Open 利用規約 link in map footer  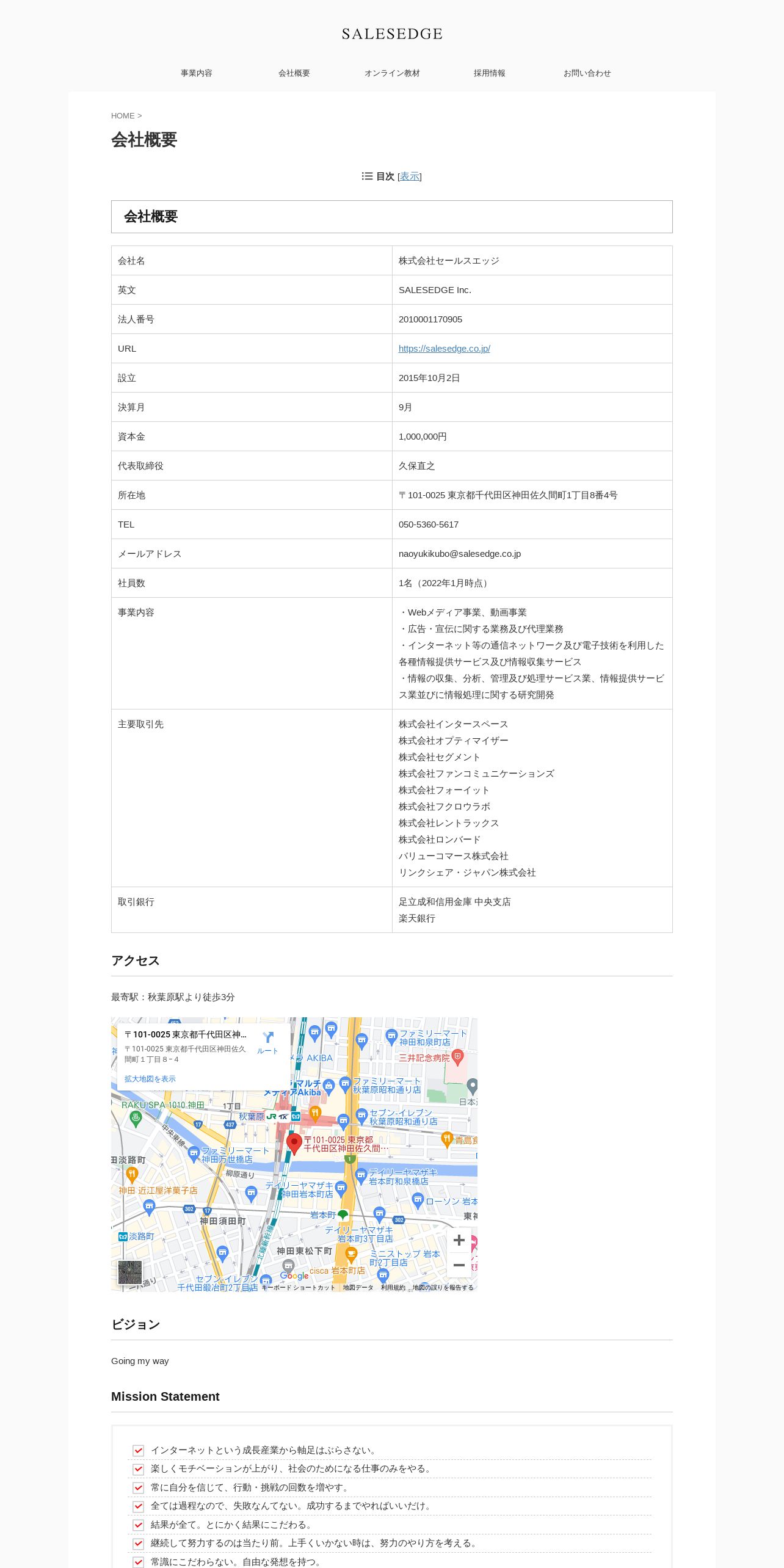point(393,1288)
